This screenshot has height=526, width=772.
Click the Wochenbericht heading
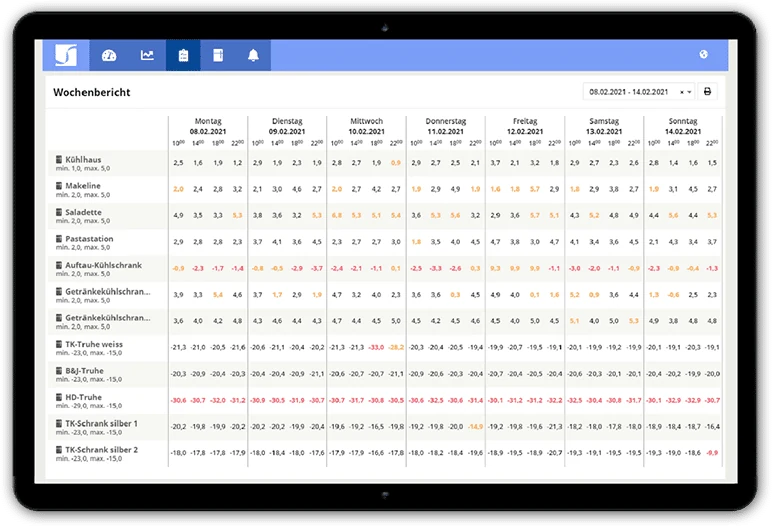(92, 92)
